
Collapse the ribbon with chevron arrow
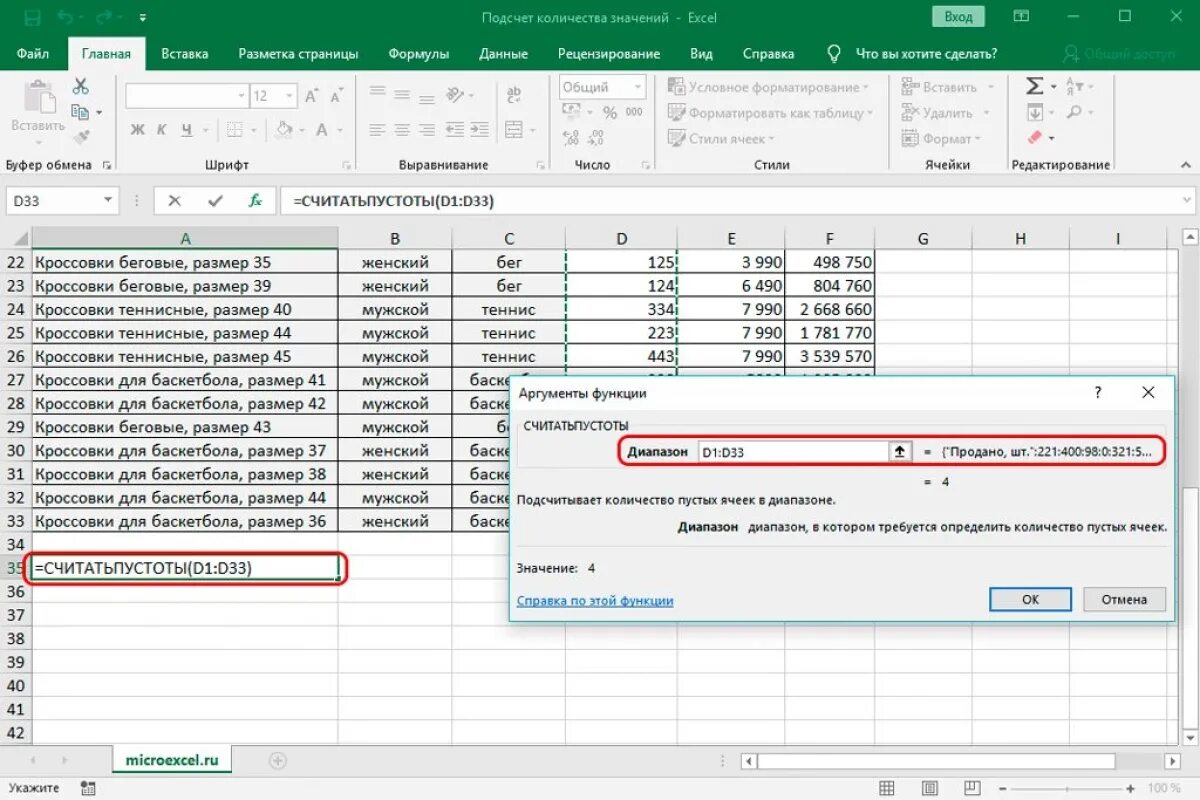click(1185, 165)
